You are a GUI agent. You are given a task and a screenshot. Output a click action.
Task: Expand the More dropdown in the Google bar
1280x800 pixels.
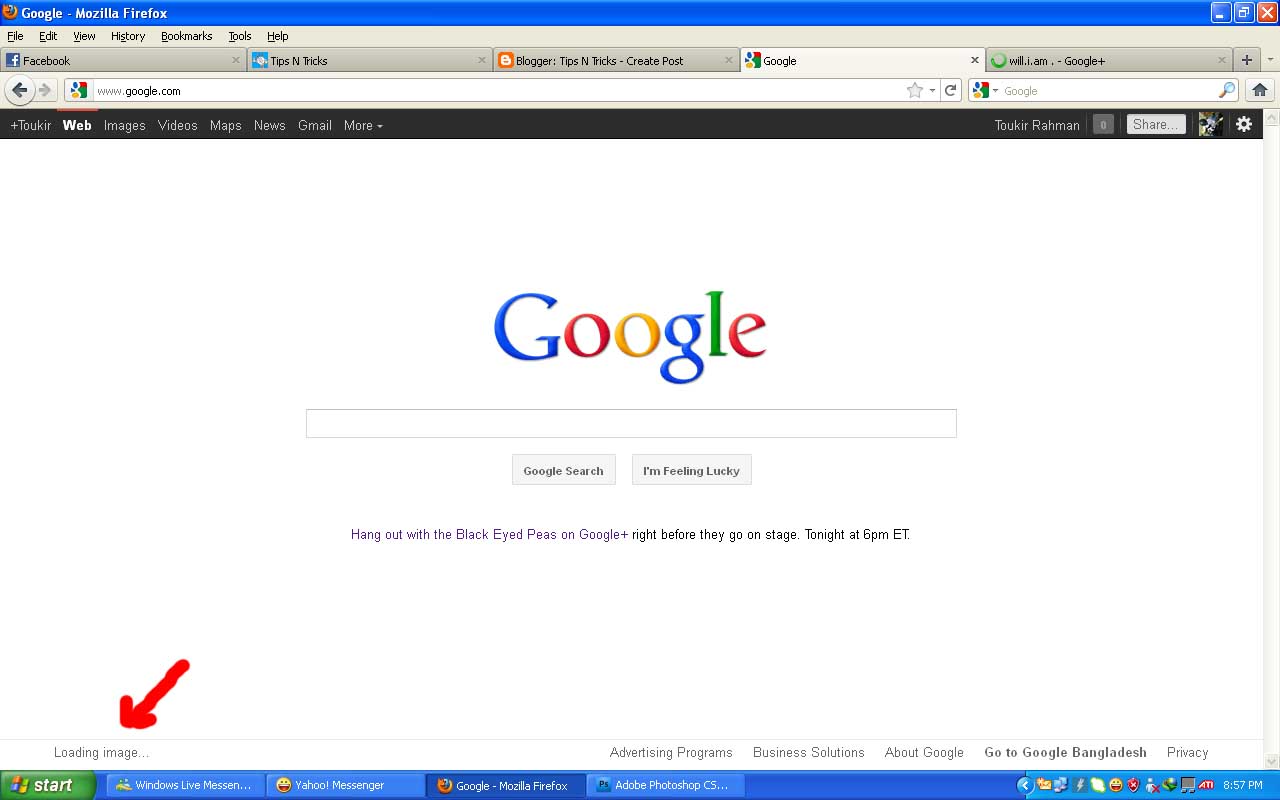pyautogui.click(x=363, y=125)
